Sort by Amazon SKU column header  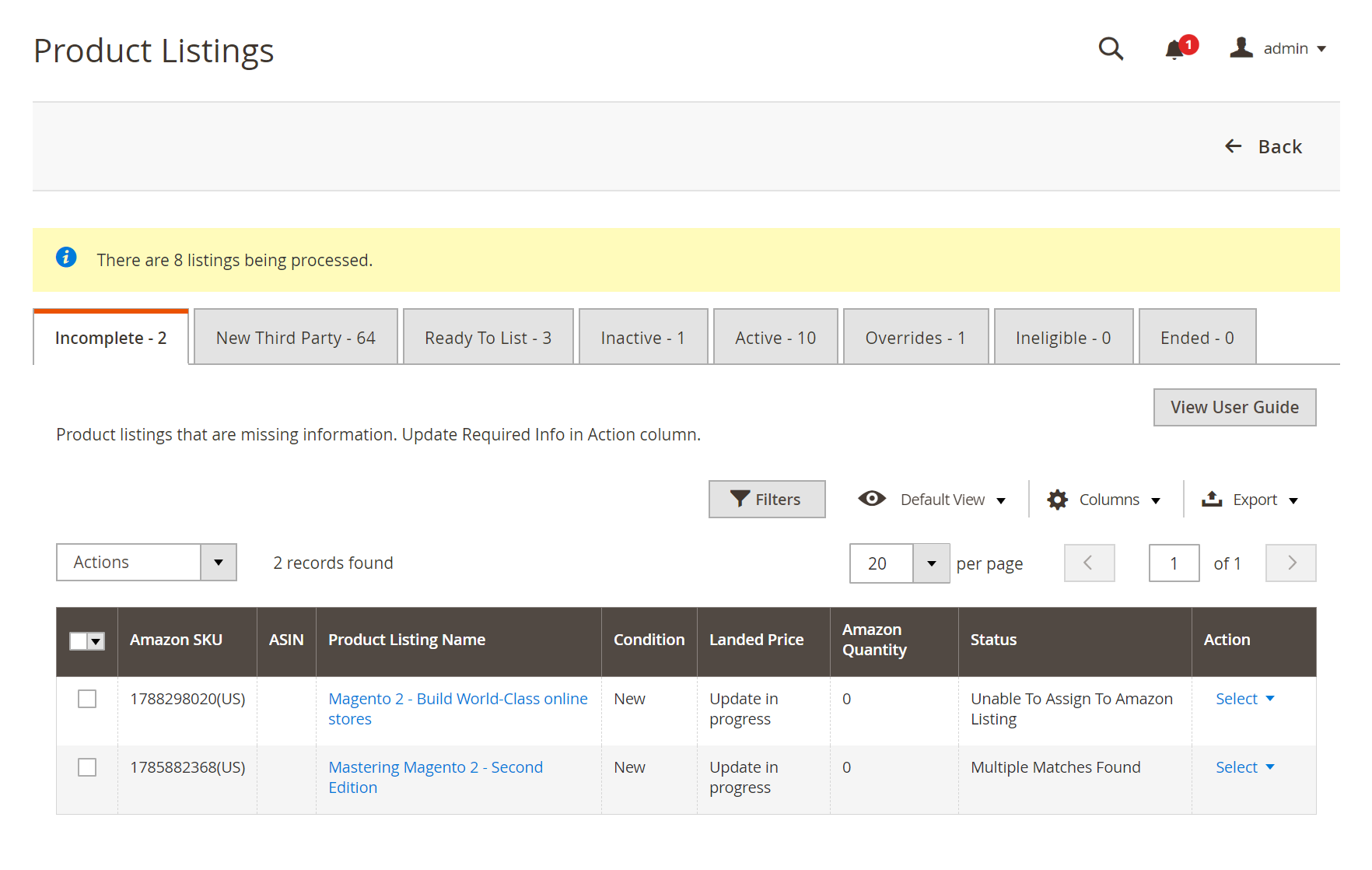pyautogui.click(x=187, y=641)
